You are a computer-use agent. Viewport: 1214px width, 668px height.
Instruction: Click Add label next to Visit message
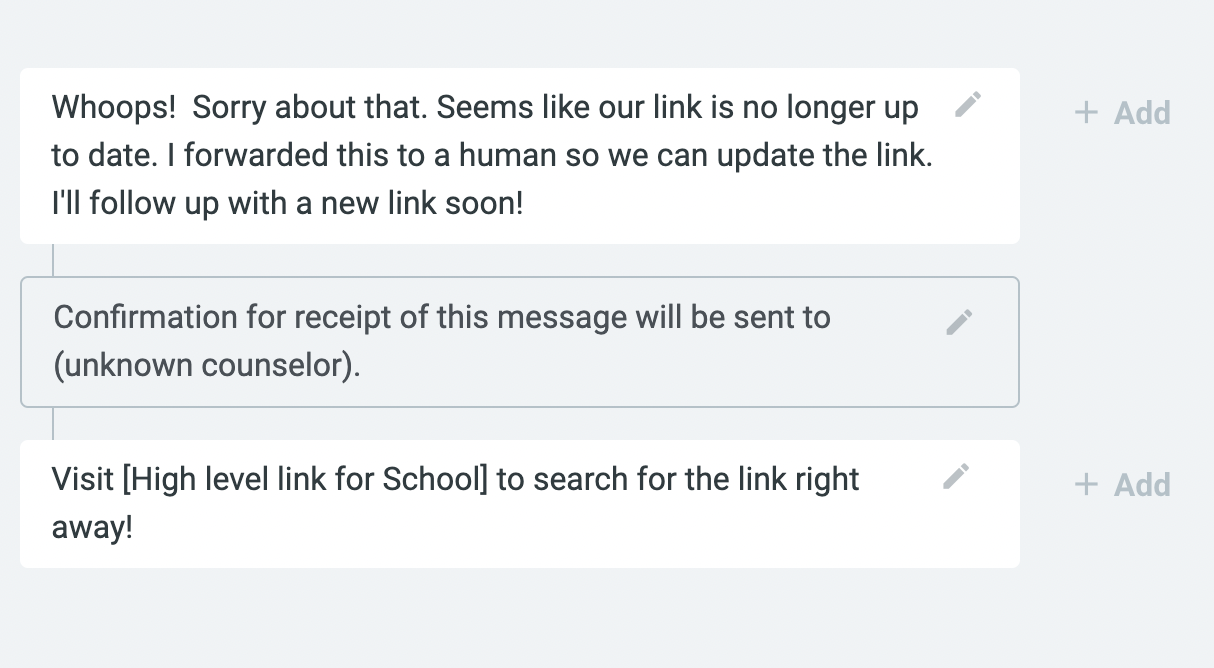tap(1143, 485)
